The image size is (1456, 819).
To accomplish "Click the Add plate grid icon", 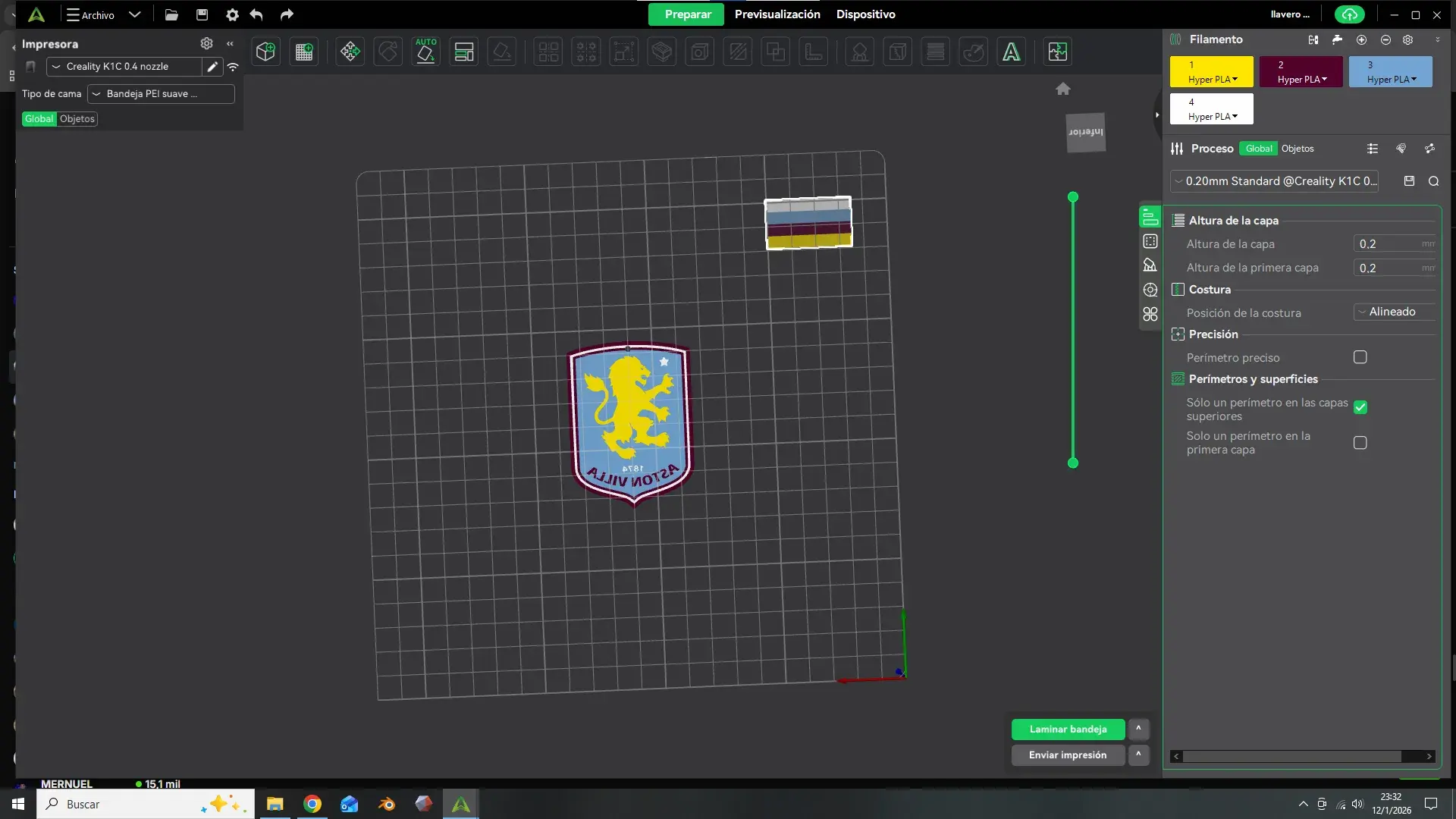I will [x=304, y=52].
